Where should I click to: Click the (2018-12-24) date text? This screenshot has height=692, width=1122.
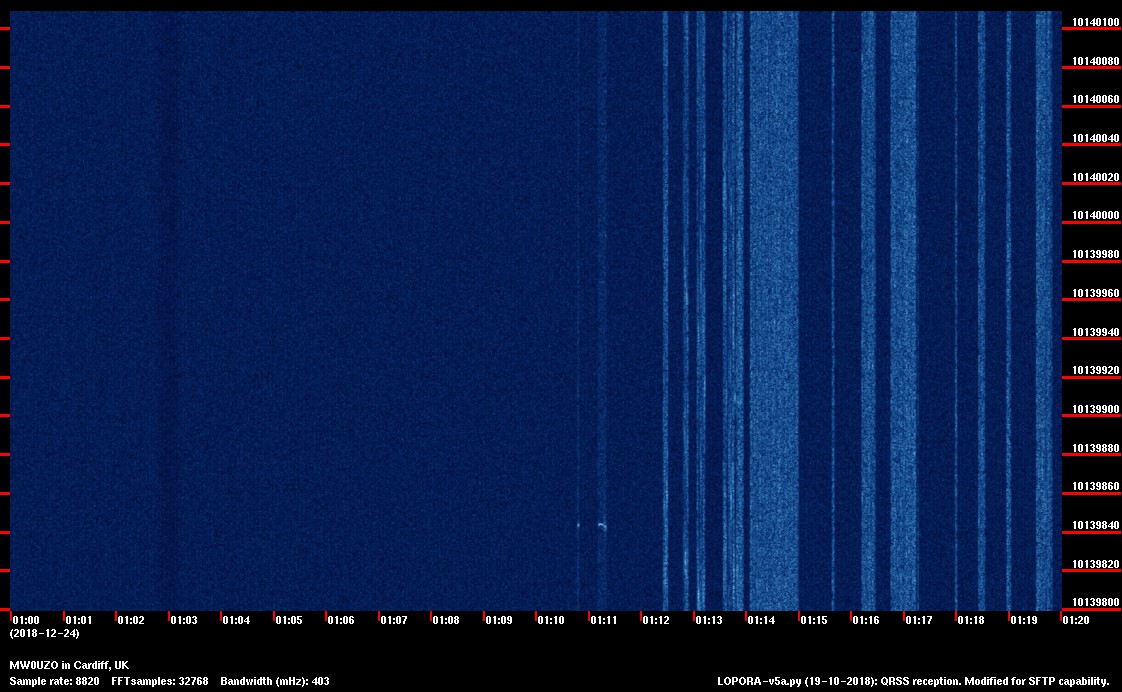point(44,633)
